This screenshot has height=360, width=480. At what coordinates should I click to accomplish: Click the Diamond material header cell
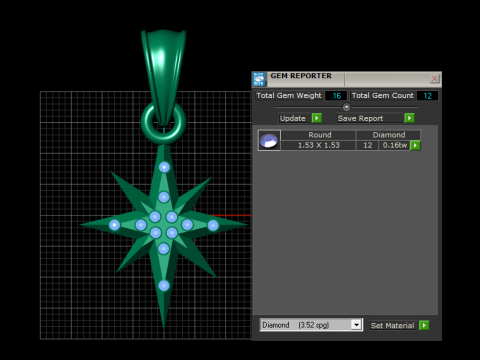coord(388,135)
